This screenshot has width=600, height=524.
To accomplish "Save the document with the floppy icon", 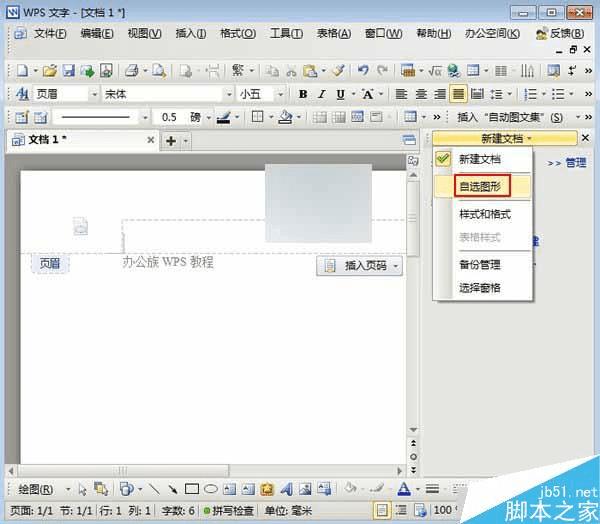I will 68,71.
